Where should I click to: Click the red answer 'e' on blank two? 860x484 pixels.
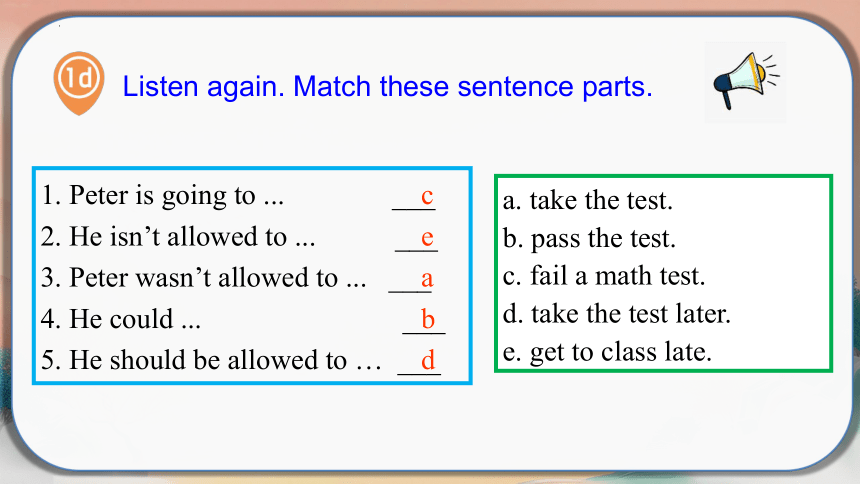coord(427,238)
